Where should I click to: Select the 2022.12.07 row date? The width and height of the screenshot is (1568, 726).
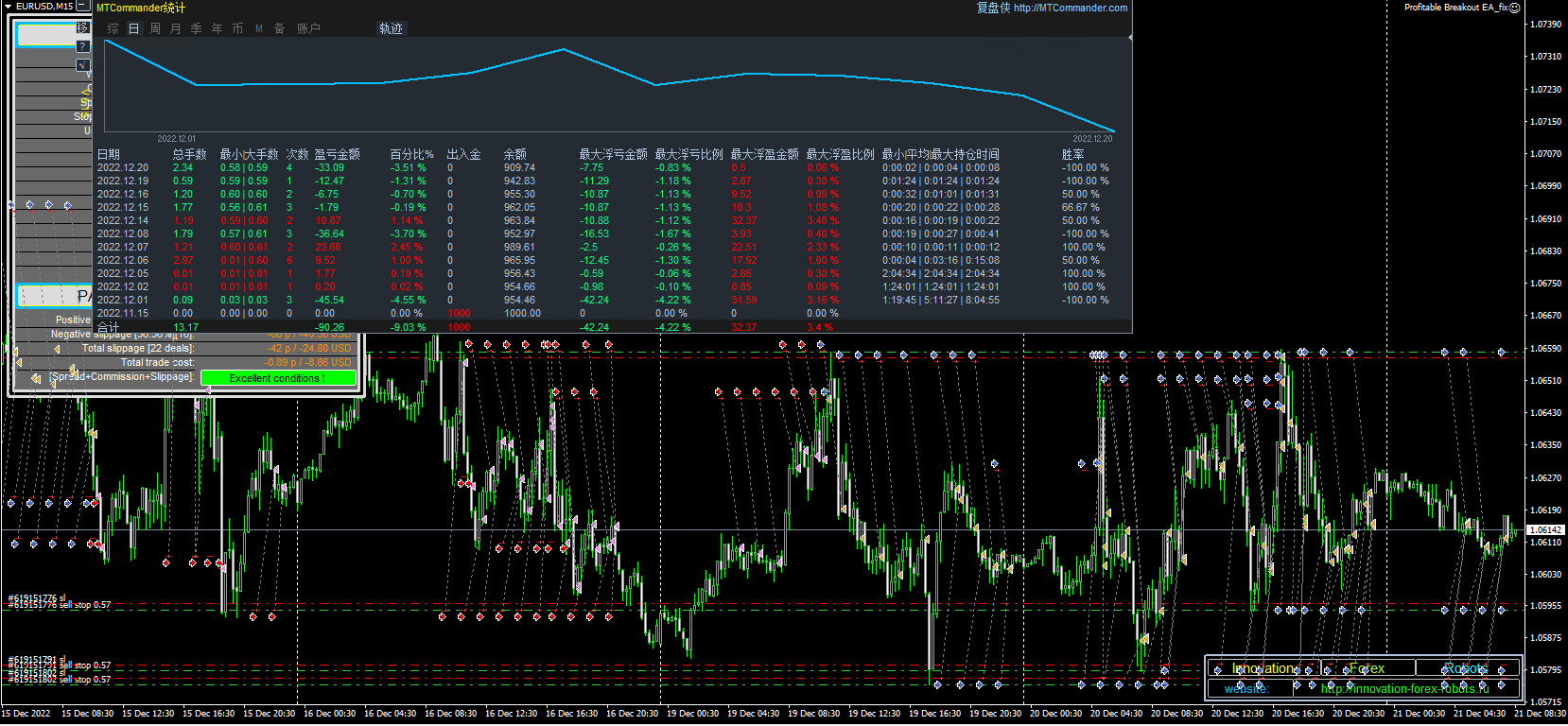coord(123,247)
